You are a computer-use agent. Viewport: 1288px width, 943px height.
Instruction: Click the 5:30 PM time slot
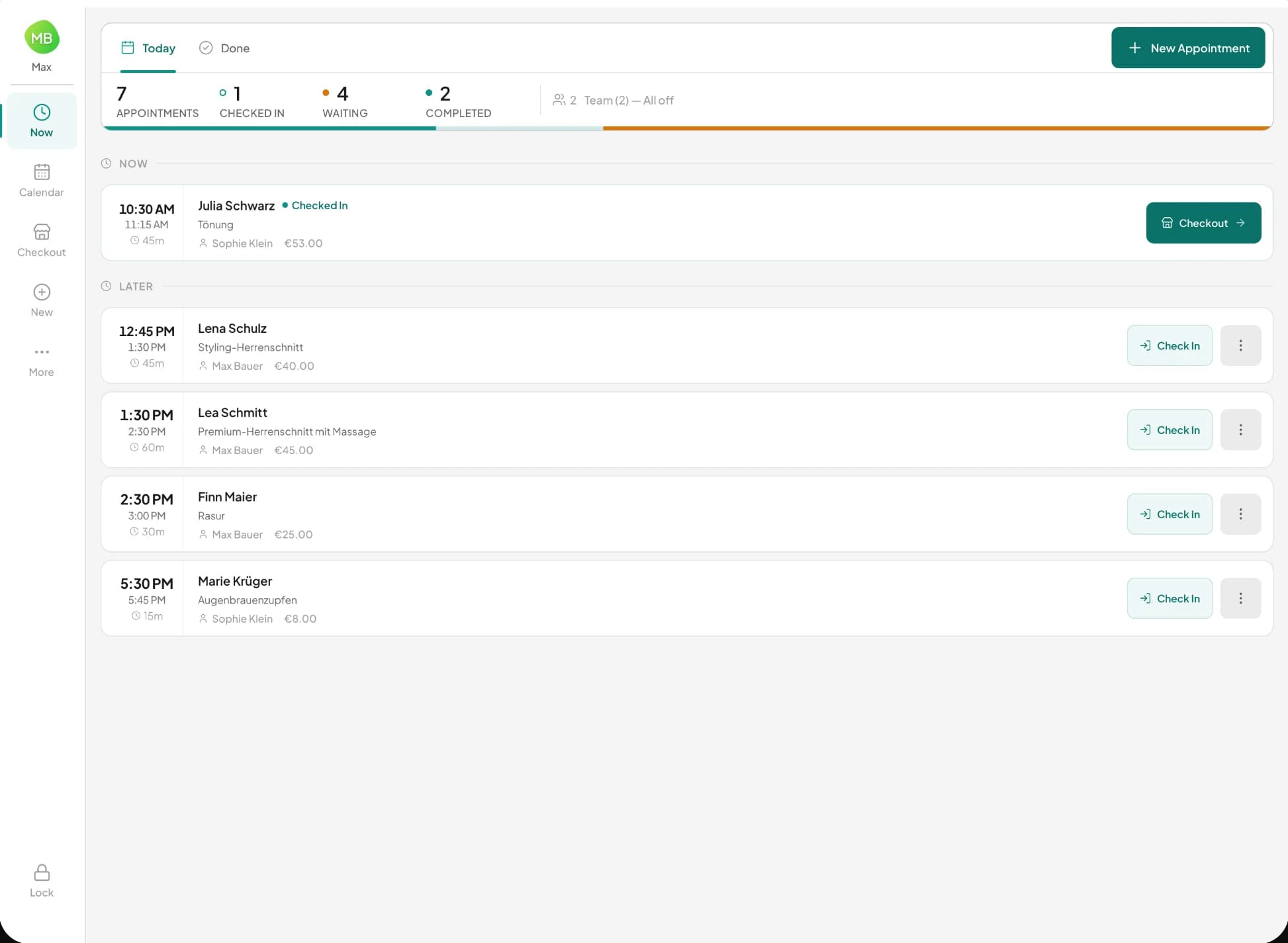[x=147, y=584]
